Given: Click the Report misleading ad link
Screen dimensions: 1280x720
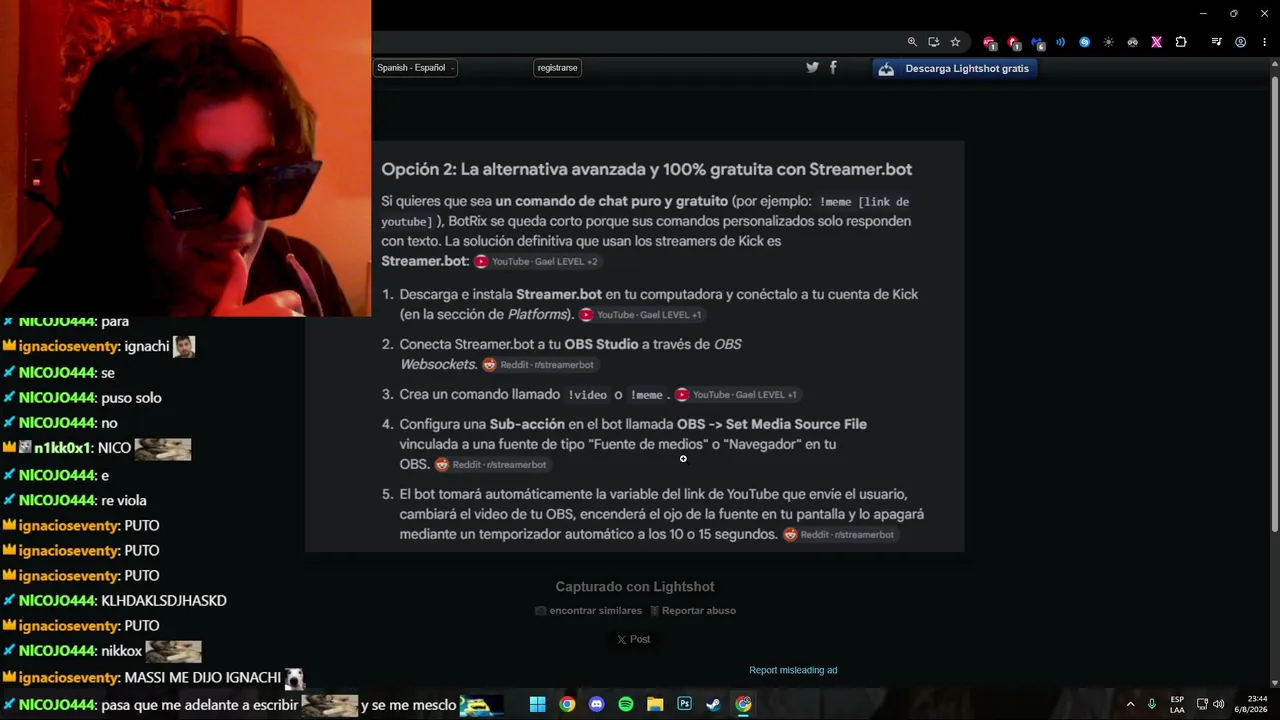Looking at the screenshot, I should click(x=793, y=670).
